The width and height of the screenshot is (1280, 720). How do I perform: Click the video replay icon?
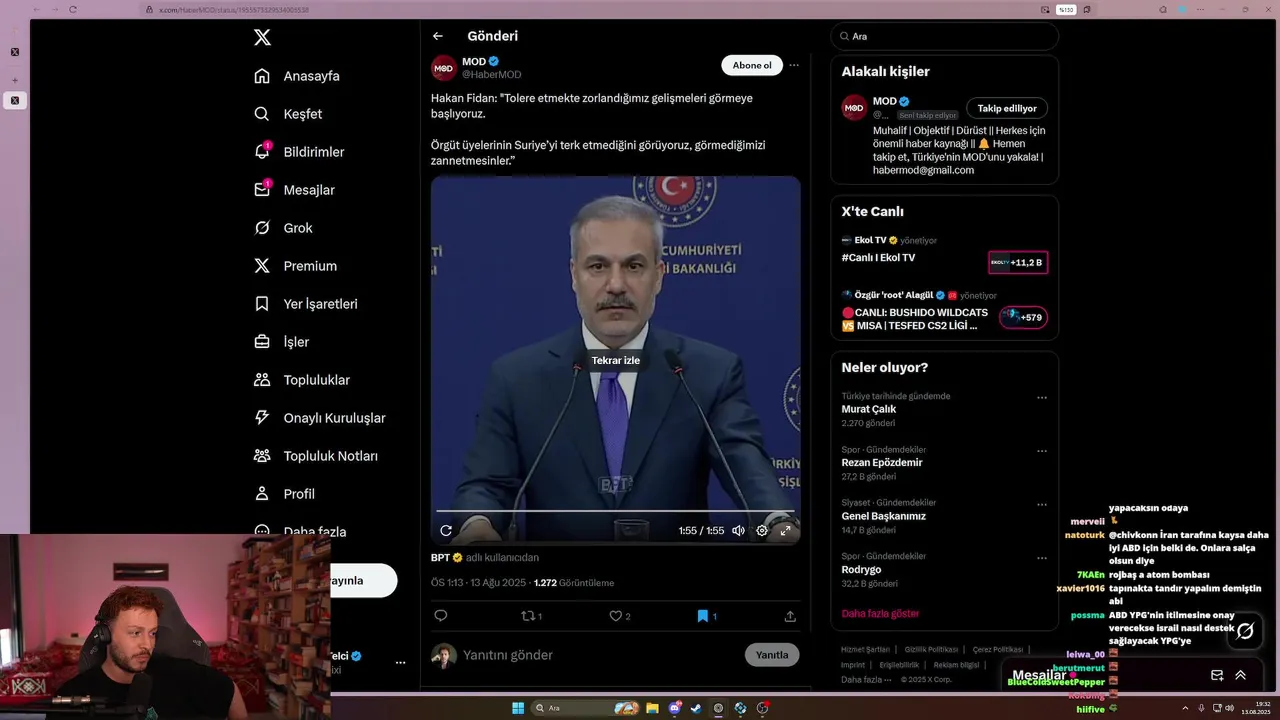pos(446,531)
